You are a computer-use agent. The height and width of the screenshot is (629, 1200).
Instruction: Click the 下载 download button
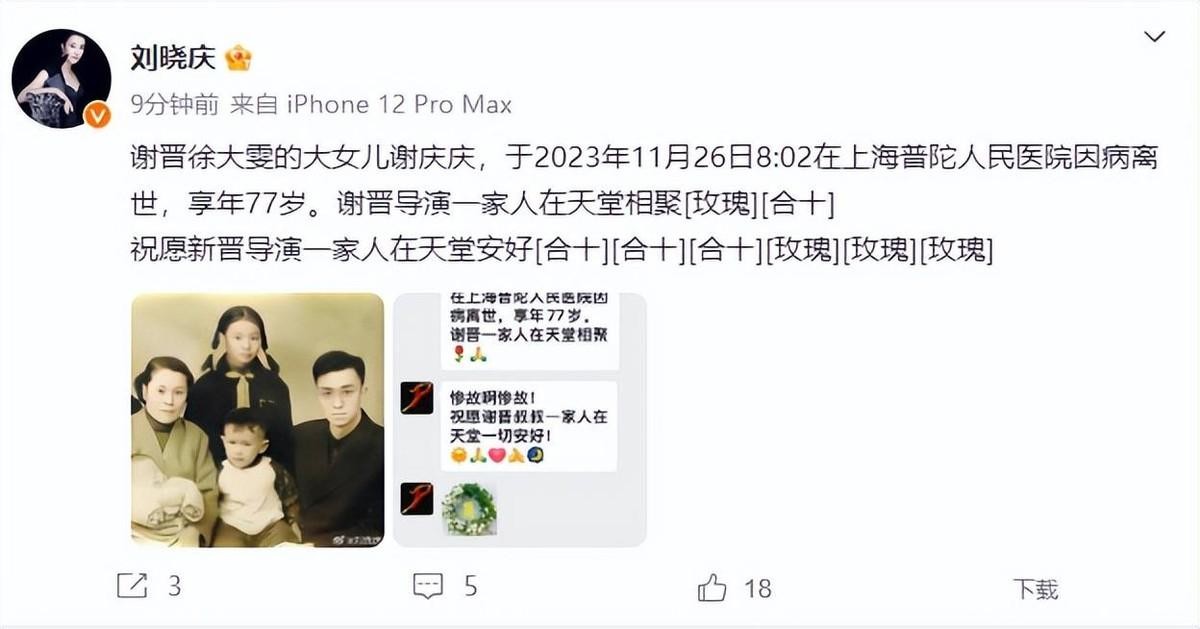pos(1035,588)
